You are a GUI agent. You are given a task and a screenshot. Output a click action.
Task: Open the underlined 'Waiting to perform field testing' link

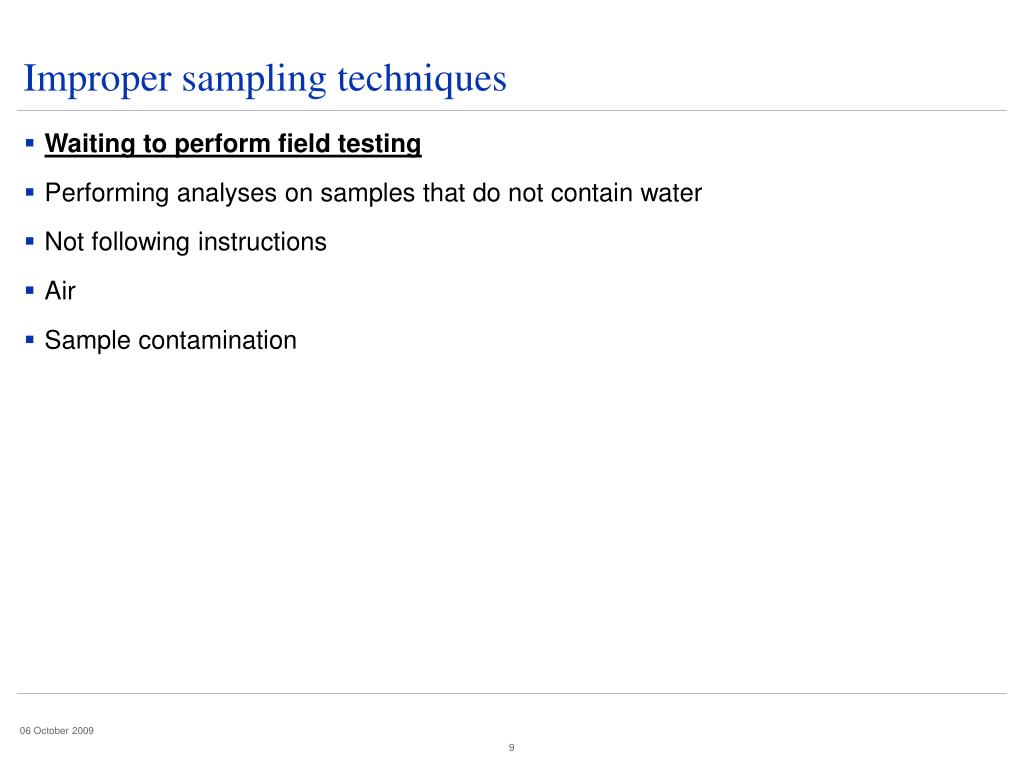pos(233,144)
